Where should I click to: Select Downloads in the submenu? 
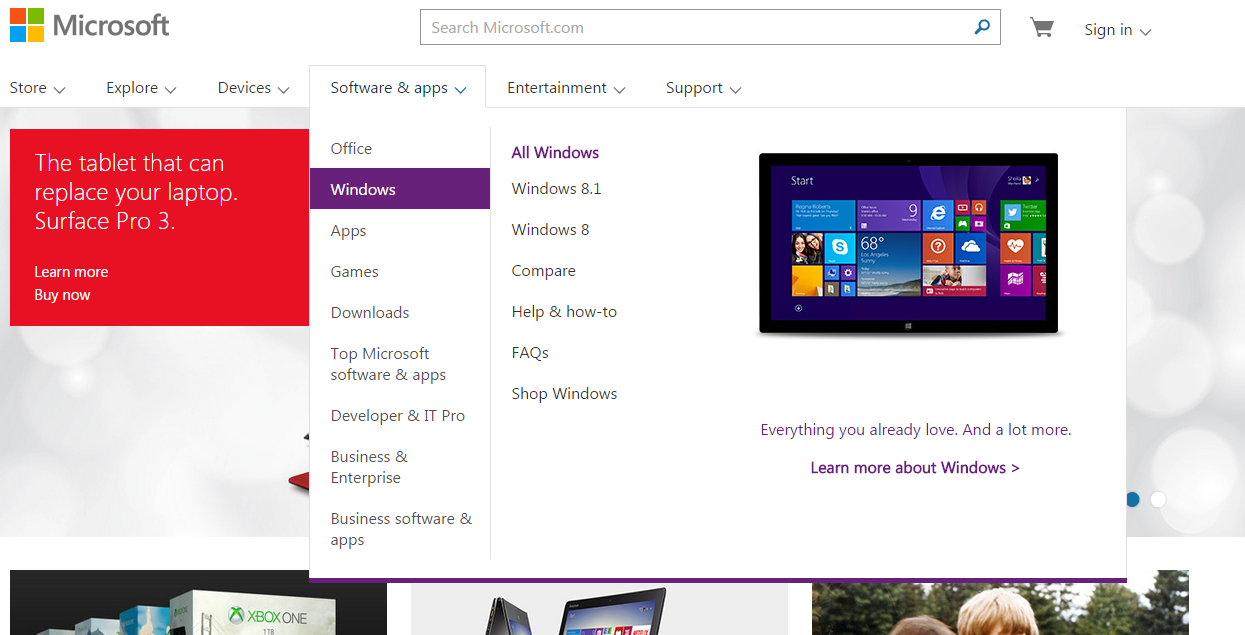pos(370,313)
